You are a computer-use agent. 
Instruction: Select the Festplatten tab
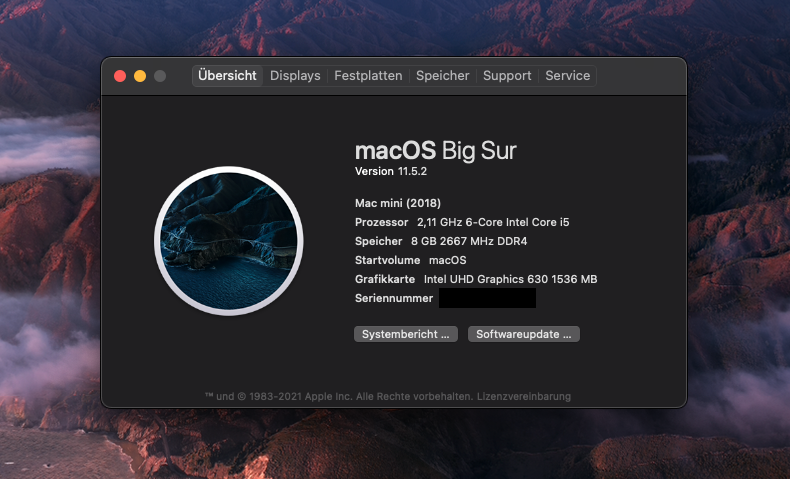click(368, 76)
